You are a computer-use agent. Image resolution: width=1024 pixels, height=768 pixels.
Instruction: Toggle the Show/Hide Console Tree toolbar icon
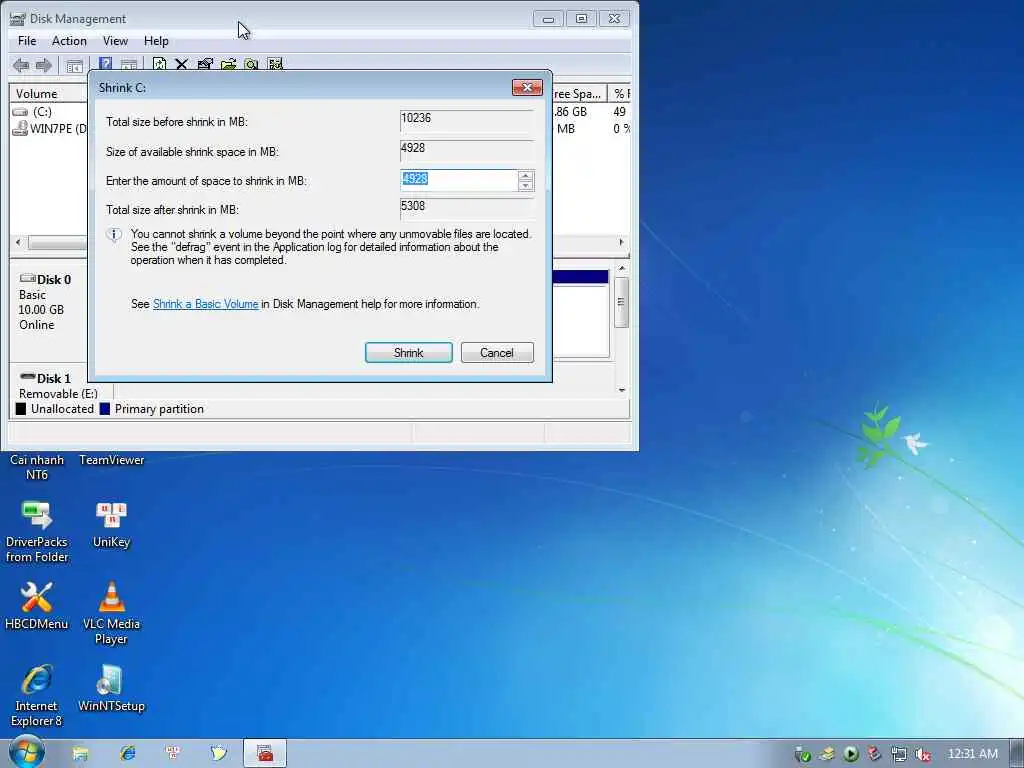click(x=74, y=65)
